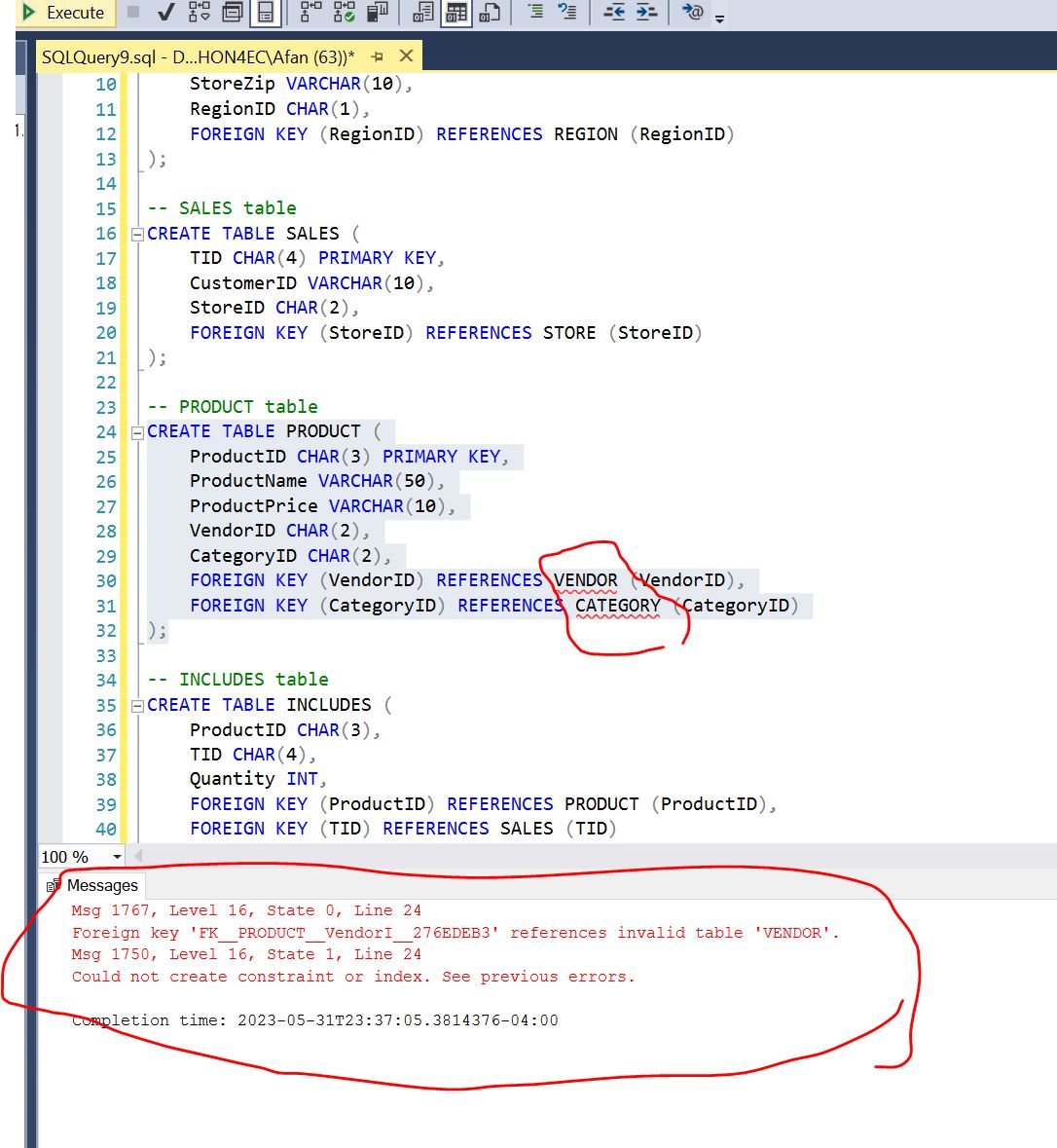Switch to the Messages tab
The width and height of the screenshot is (1057, 1148).
point(102,885)
